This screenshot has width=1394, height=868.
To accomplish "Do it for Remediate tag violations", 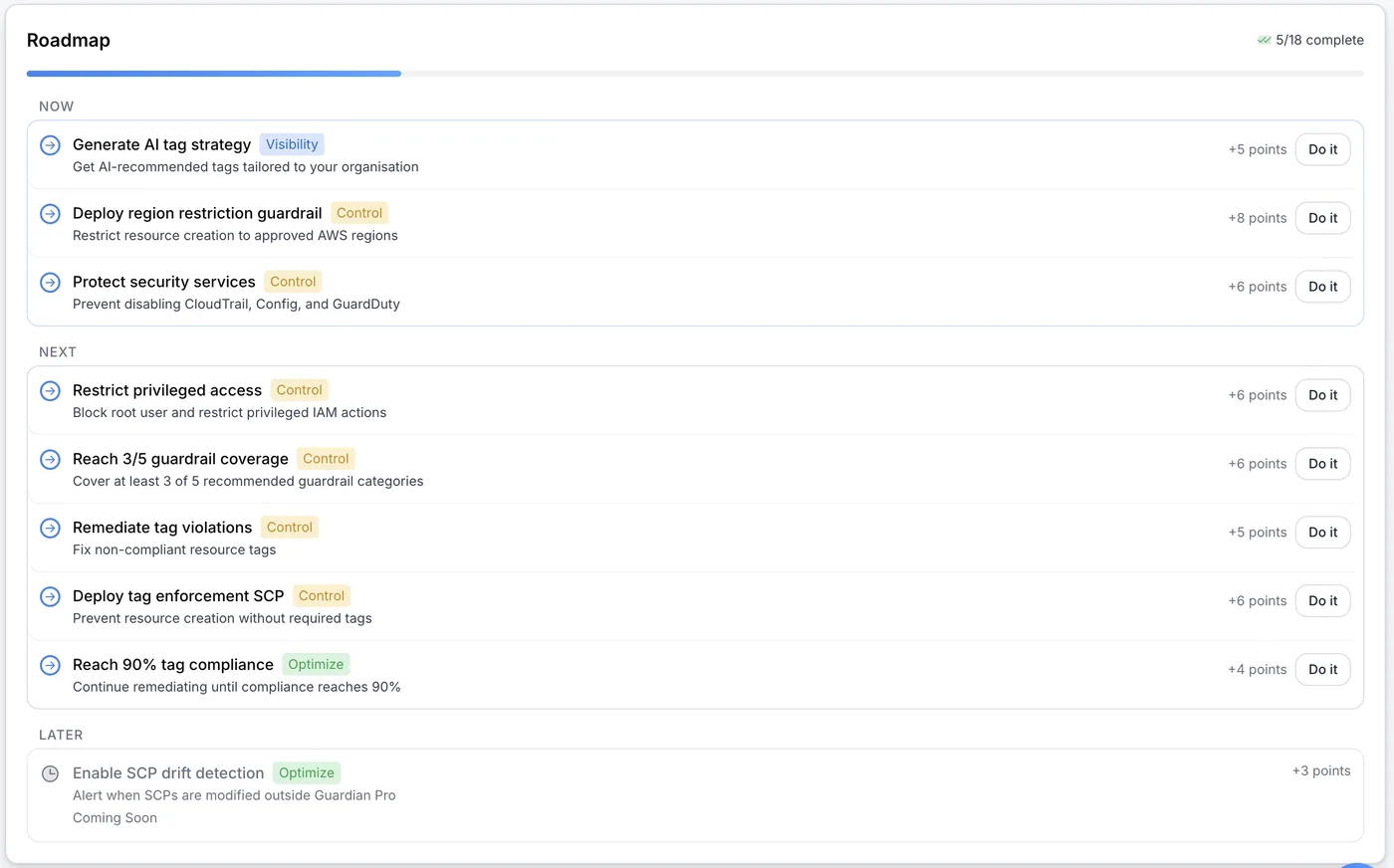I will (1322, 533).
